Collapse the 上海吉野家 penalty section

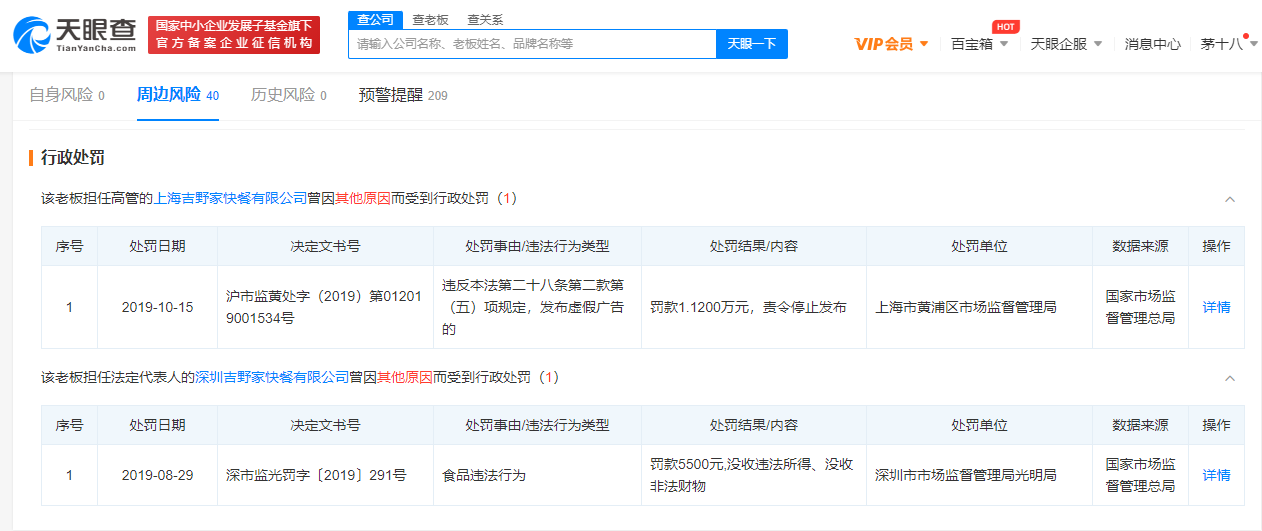click(1230, 199)
